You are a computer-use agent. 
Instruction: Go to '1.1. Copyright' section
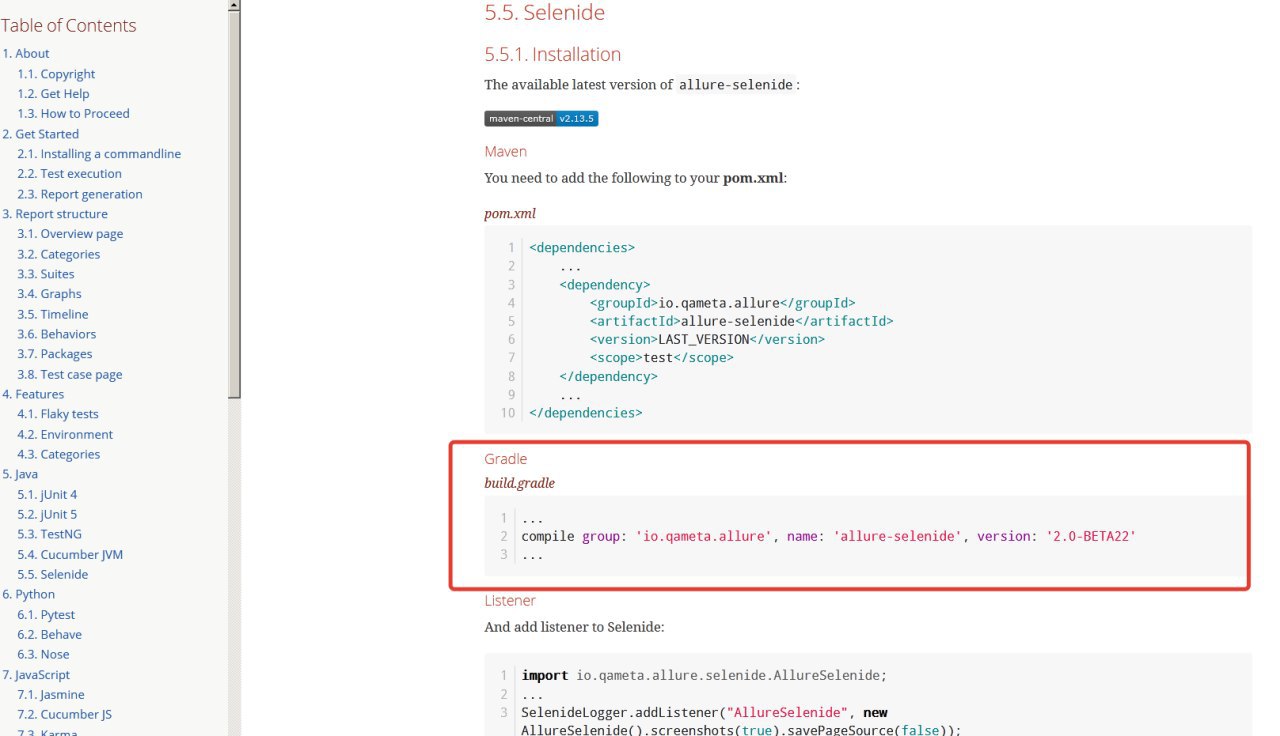coord(56,74)
